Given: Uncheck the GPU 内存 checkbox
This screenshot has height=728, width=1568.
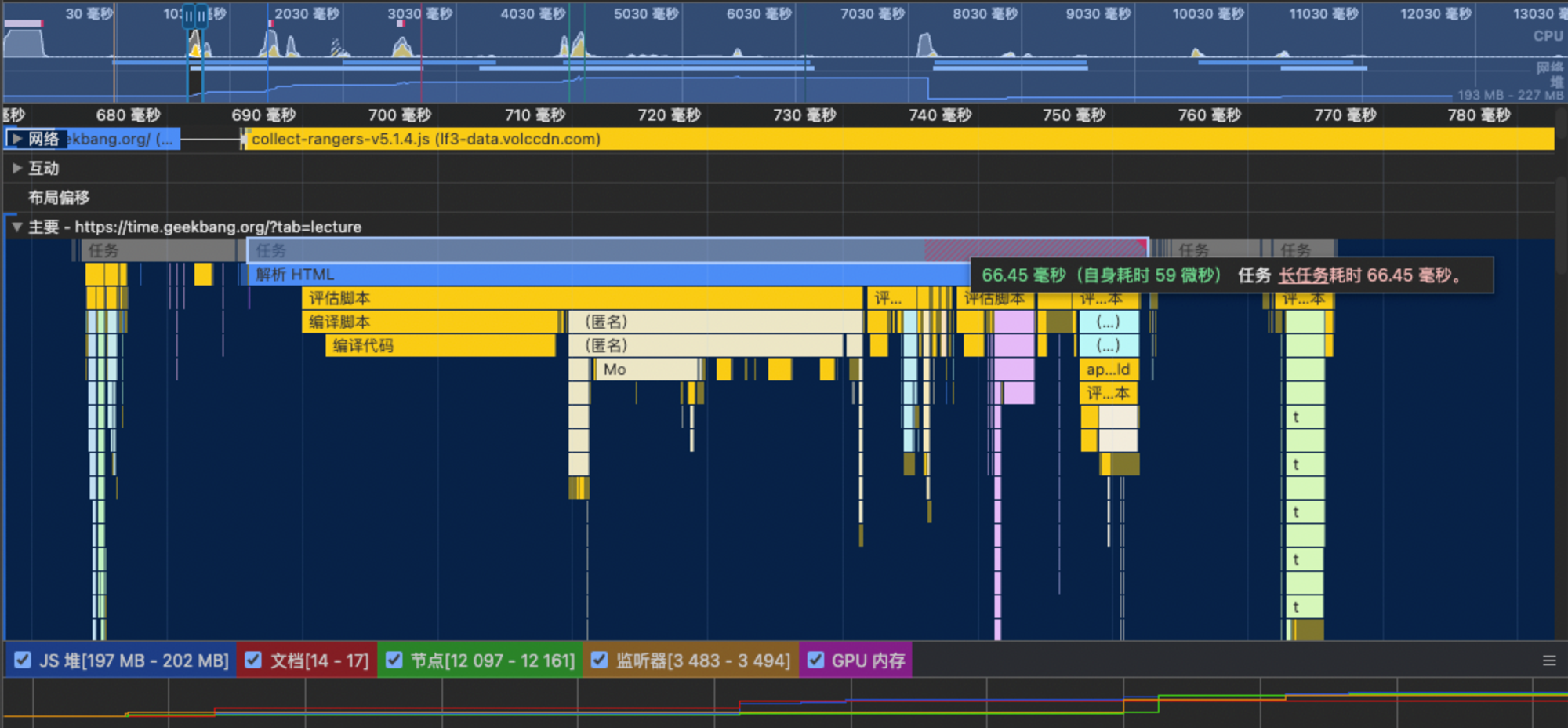Looking at the screenshot, I should [815, 661].
